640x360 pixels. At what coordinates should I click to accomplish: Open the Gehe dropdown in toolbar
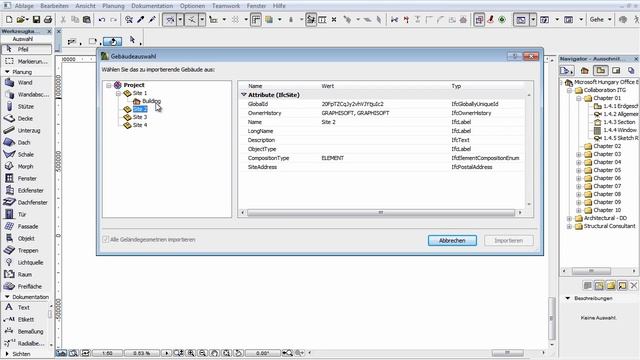(600, 20)
